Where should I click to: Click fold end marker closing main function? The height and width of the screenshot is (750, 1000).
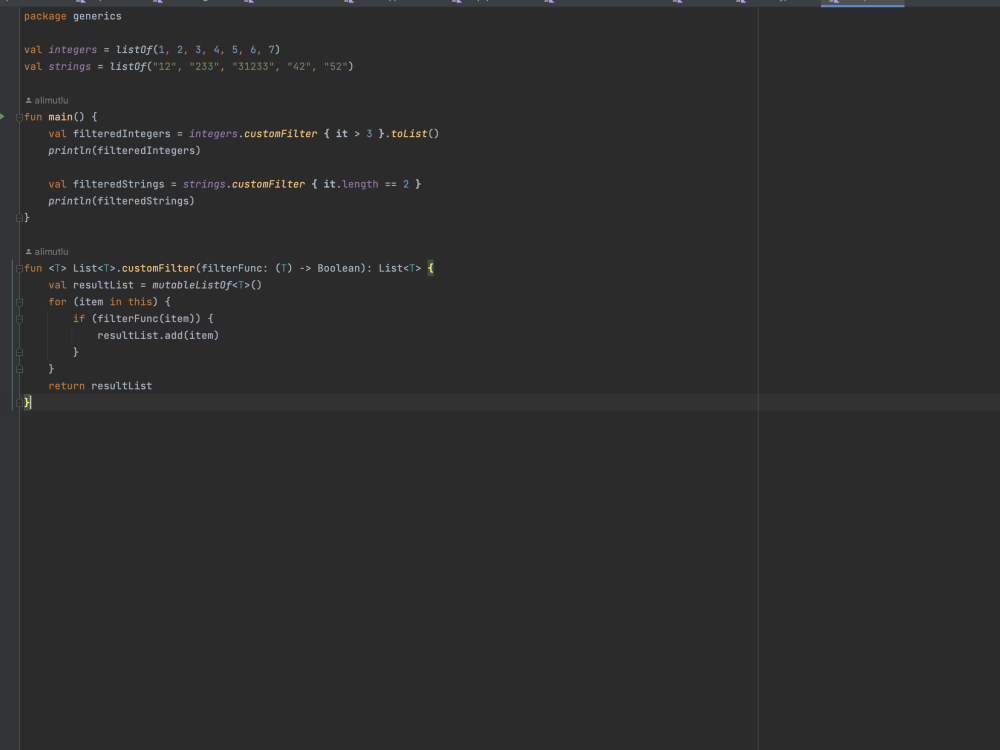pos(19,218)
